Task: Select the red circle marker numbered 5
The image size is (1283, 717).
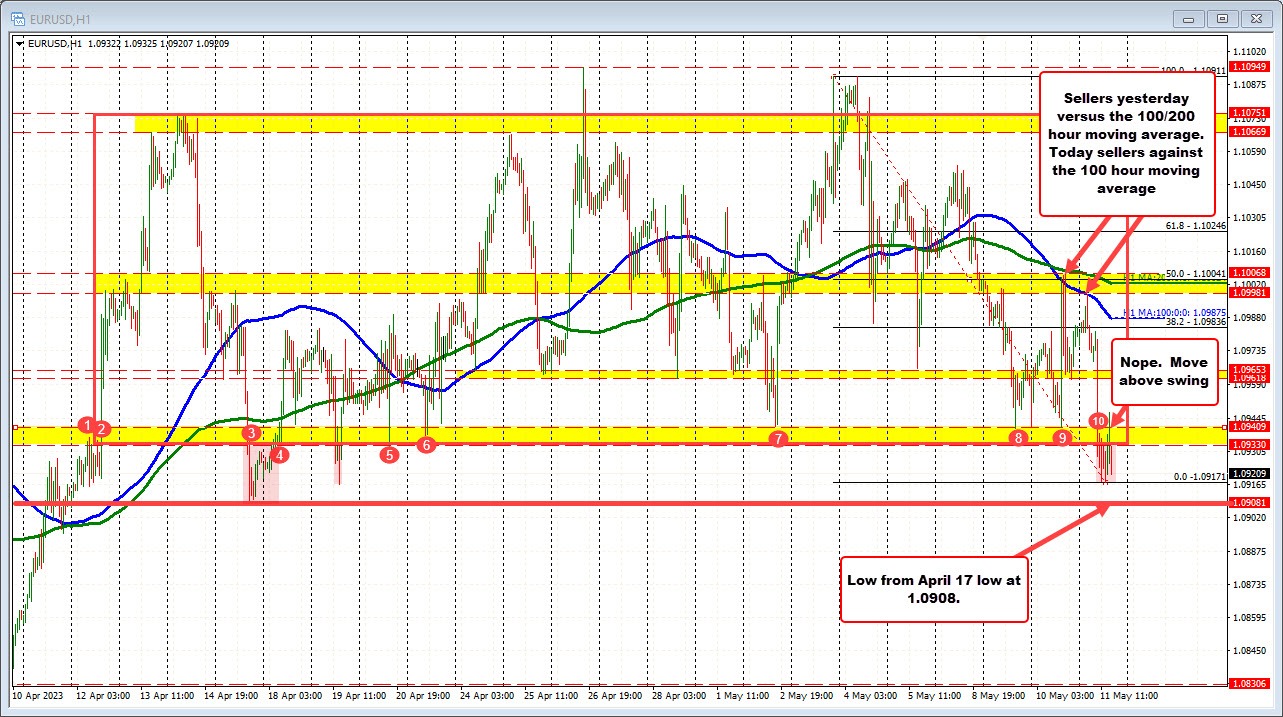Action: 389,454
